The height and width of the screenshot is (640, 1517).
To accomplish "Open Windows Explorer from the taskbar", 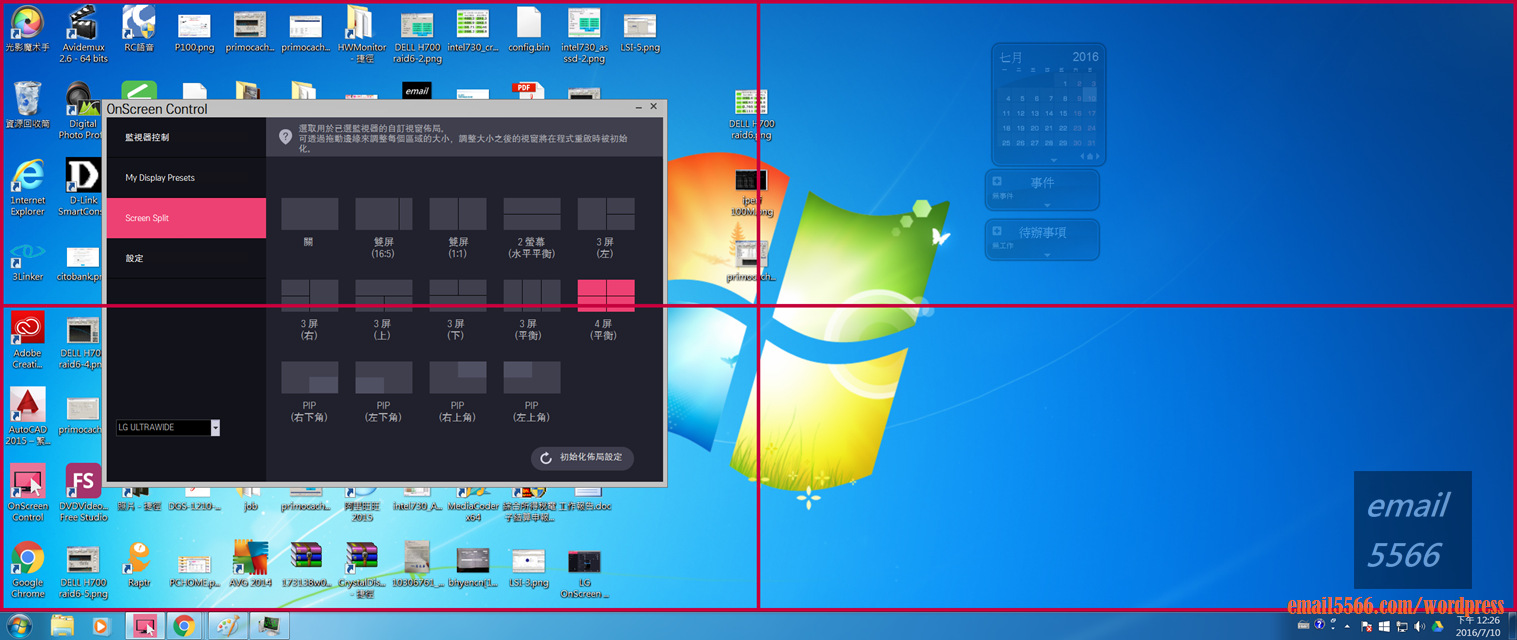I will [62, 626].
